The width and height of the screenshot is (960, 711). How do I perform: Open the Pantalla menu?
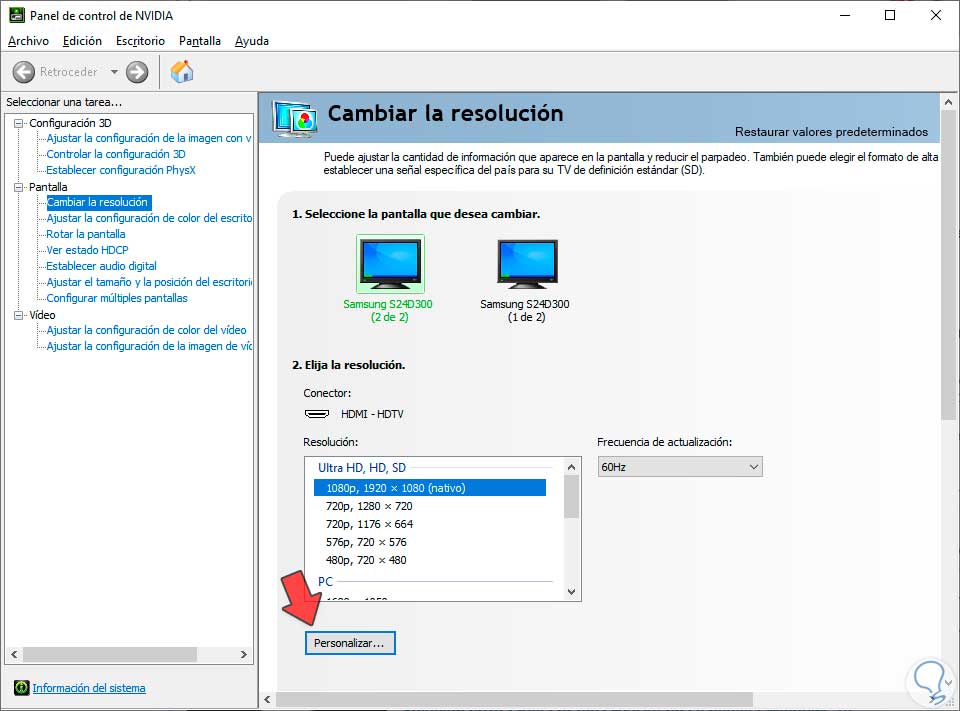coord(200,41)
